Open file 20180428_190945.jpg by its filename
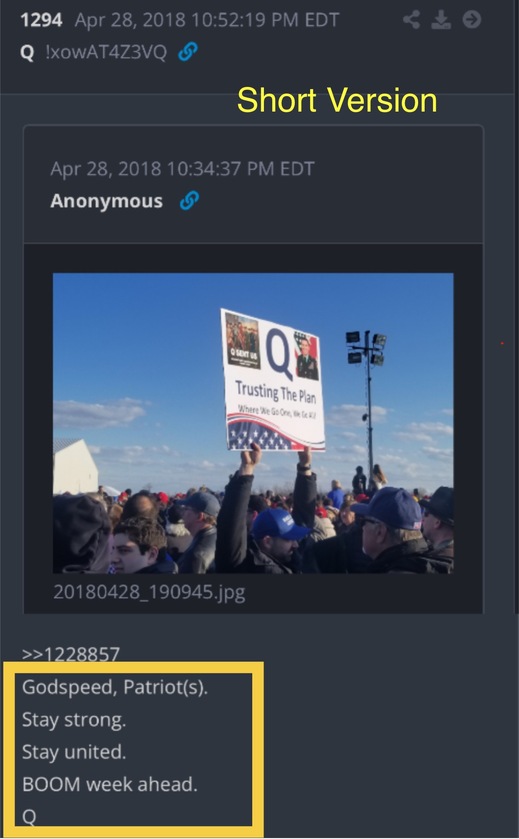The width and height of the screenshot is (519, 839). 149,592
